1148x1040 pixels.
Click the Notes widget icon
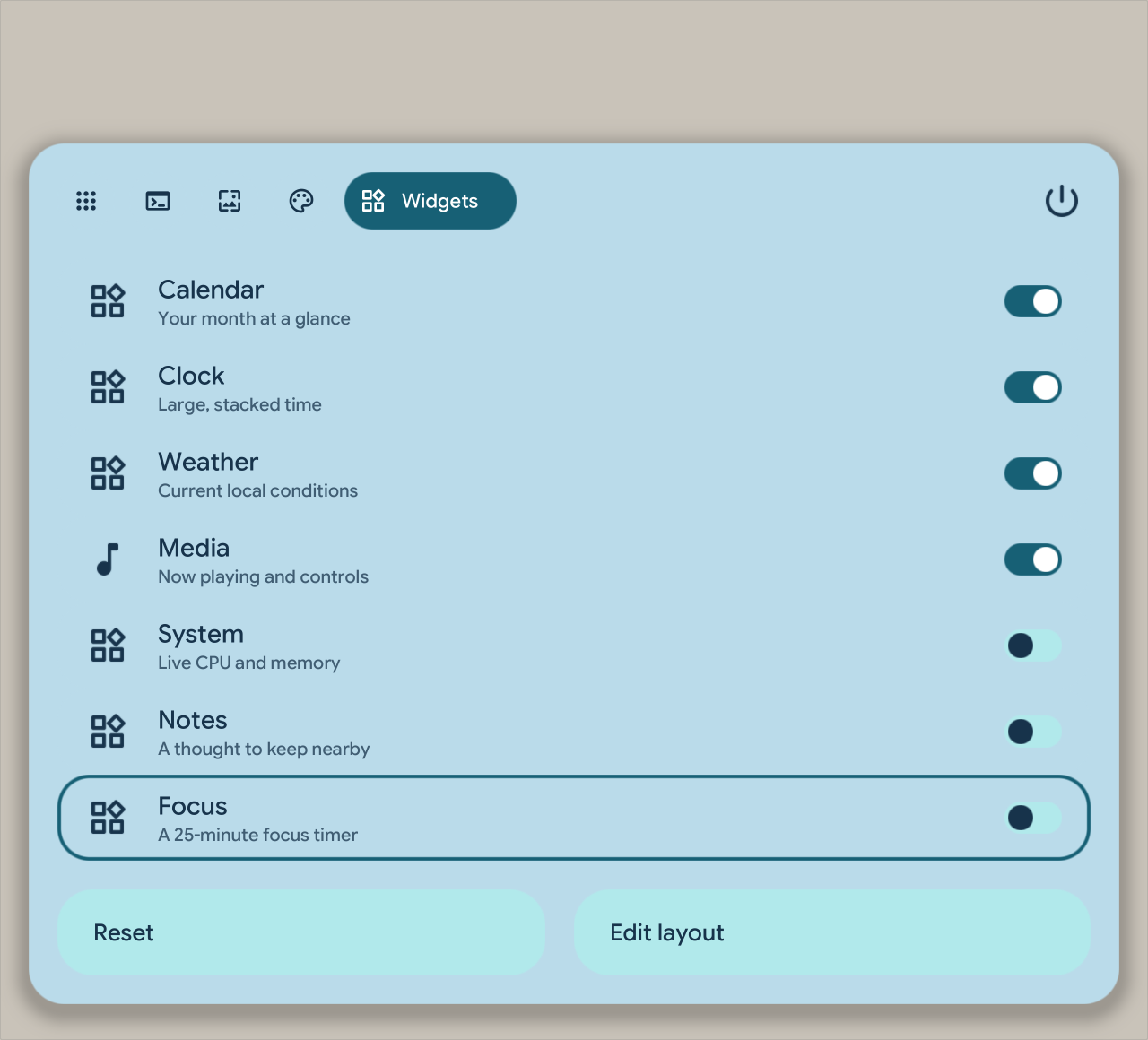[108, 732]
